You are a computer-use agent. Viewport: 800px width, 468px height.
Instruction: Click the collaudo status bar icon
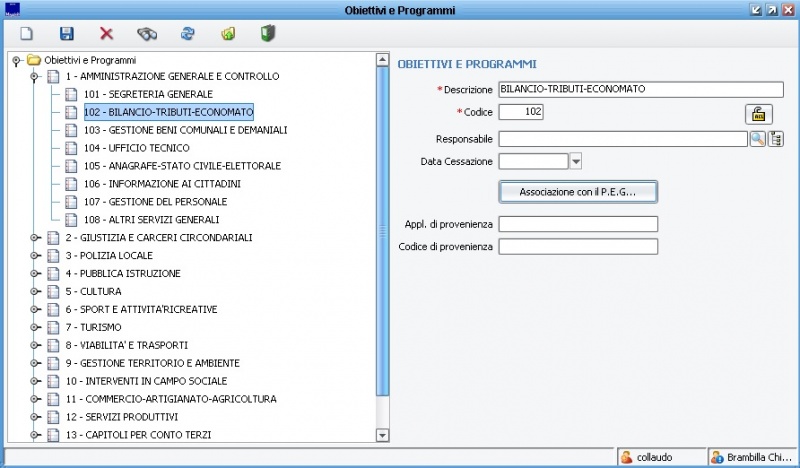(627, 457)
